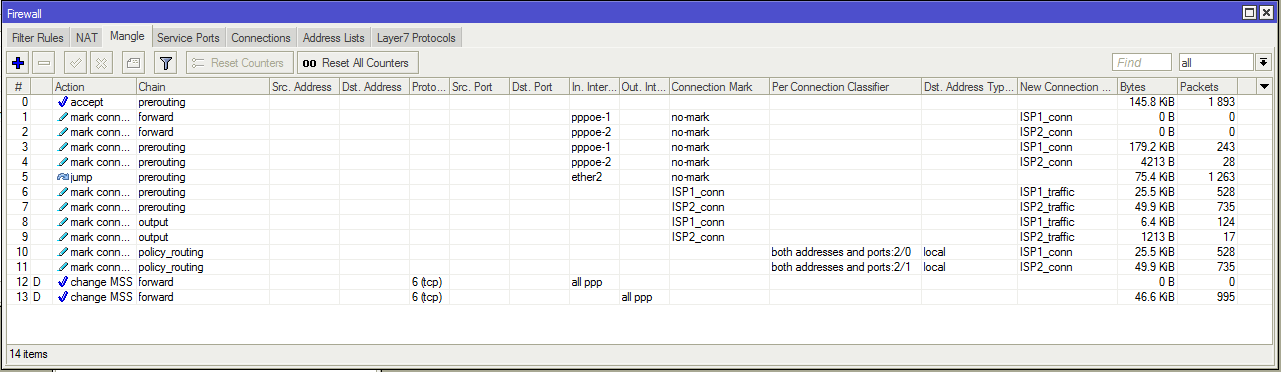Click the change MSS icon in row 12
The width and height of the screenshot is (1281, 372).
(x=63, y=282)
